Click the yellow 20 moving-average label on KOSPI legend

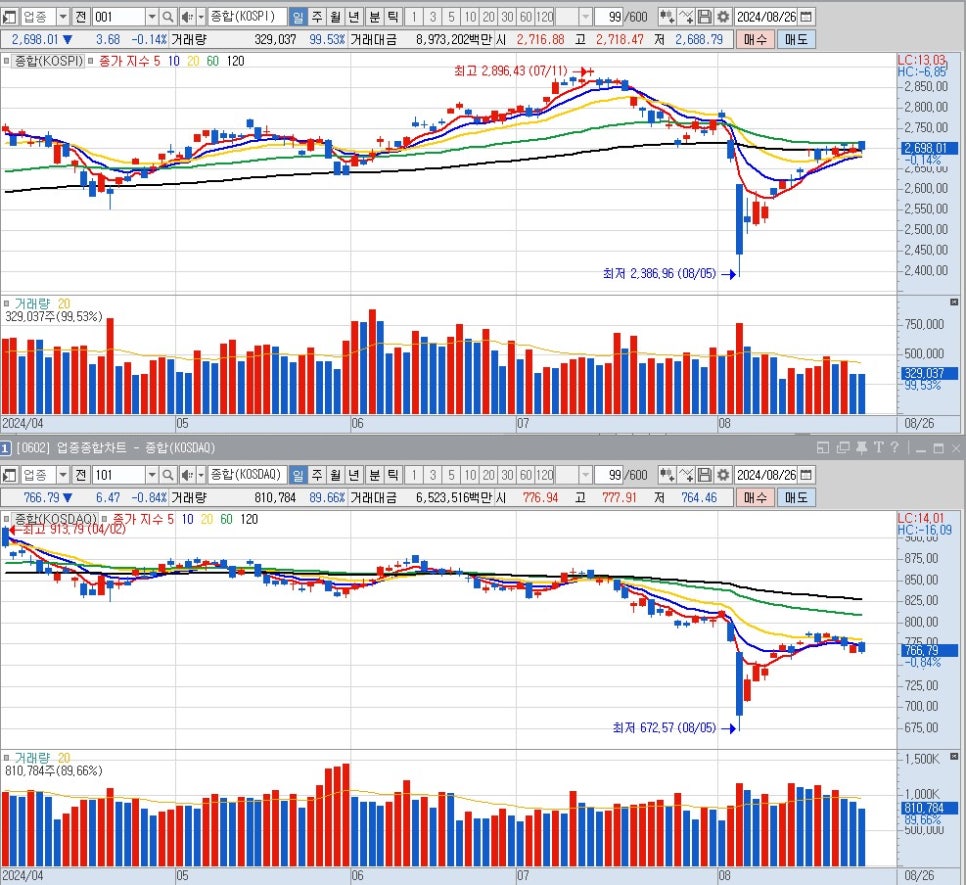(x=193, y=61)
